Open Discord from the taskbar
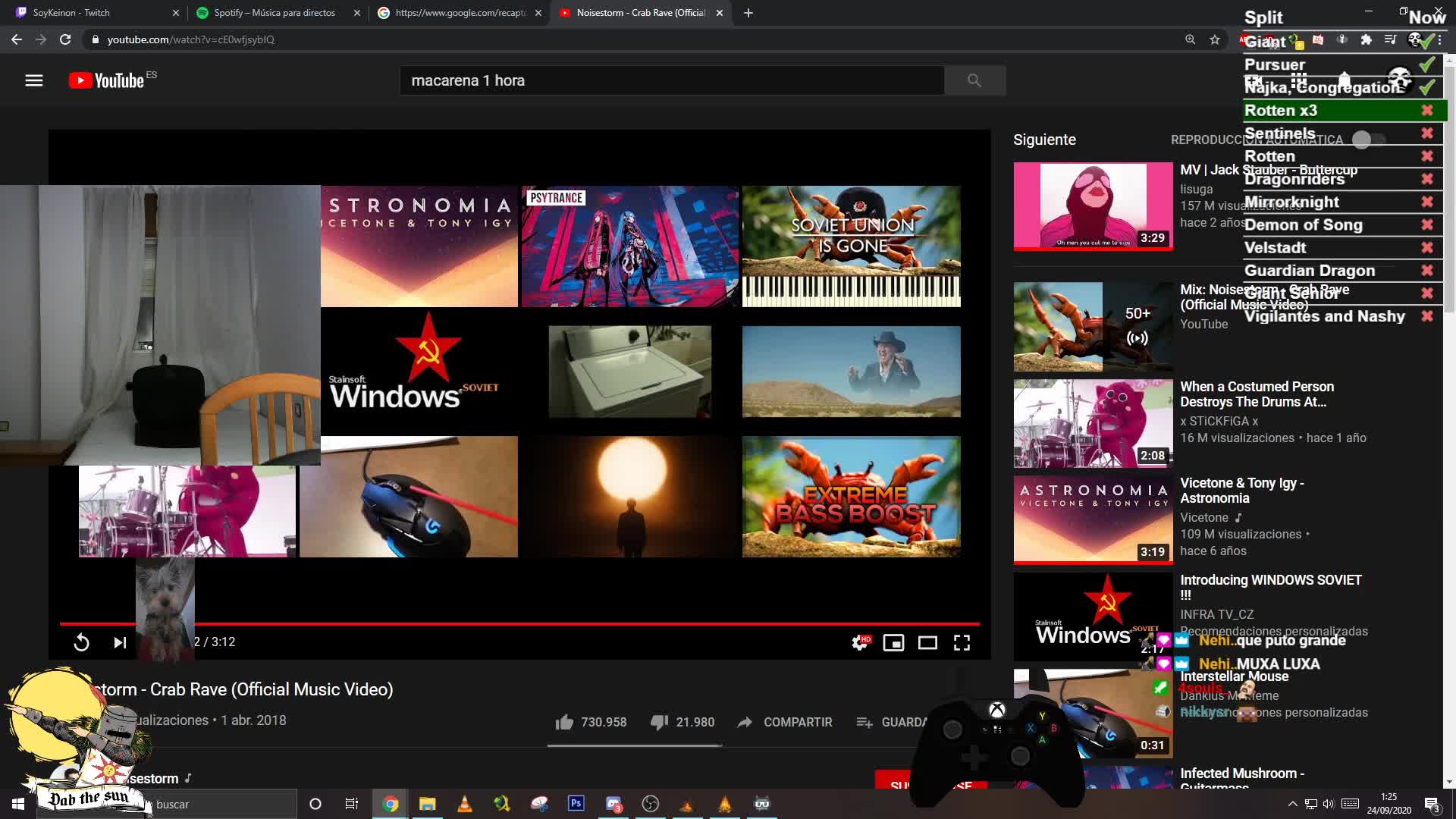The width and height of the screenshot is (1456, 819). pyautogui.click(x=613, y=804)
